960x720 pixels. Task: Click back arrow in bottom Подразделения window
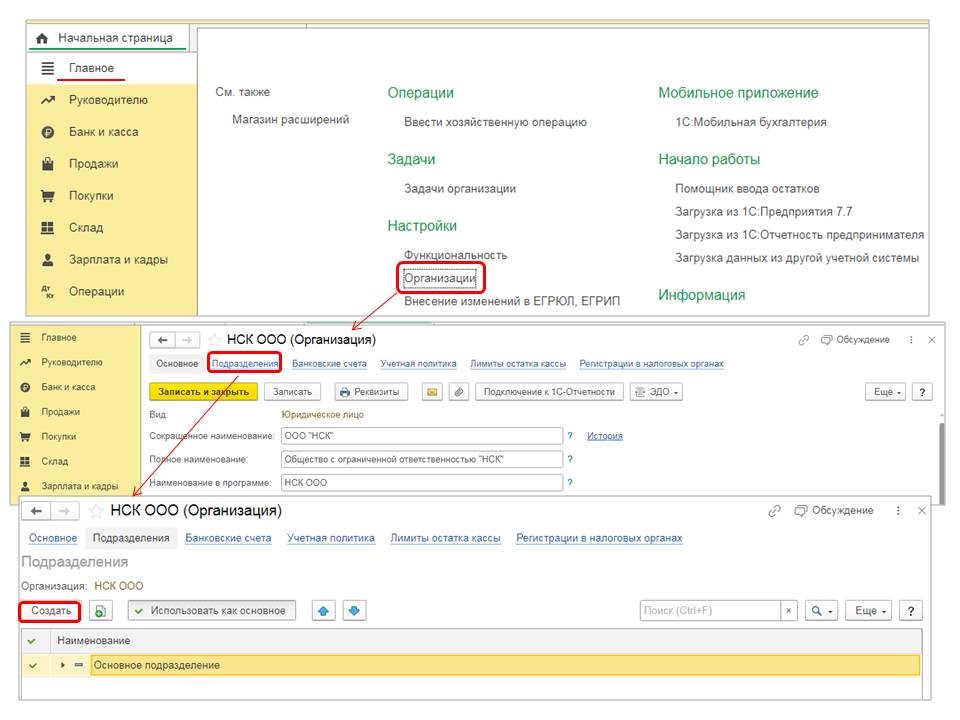[x=36, y=511]
